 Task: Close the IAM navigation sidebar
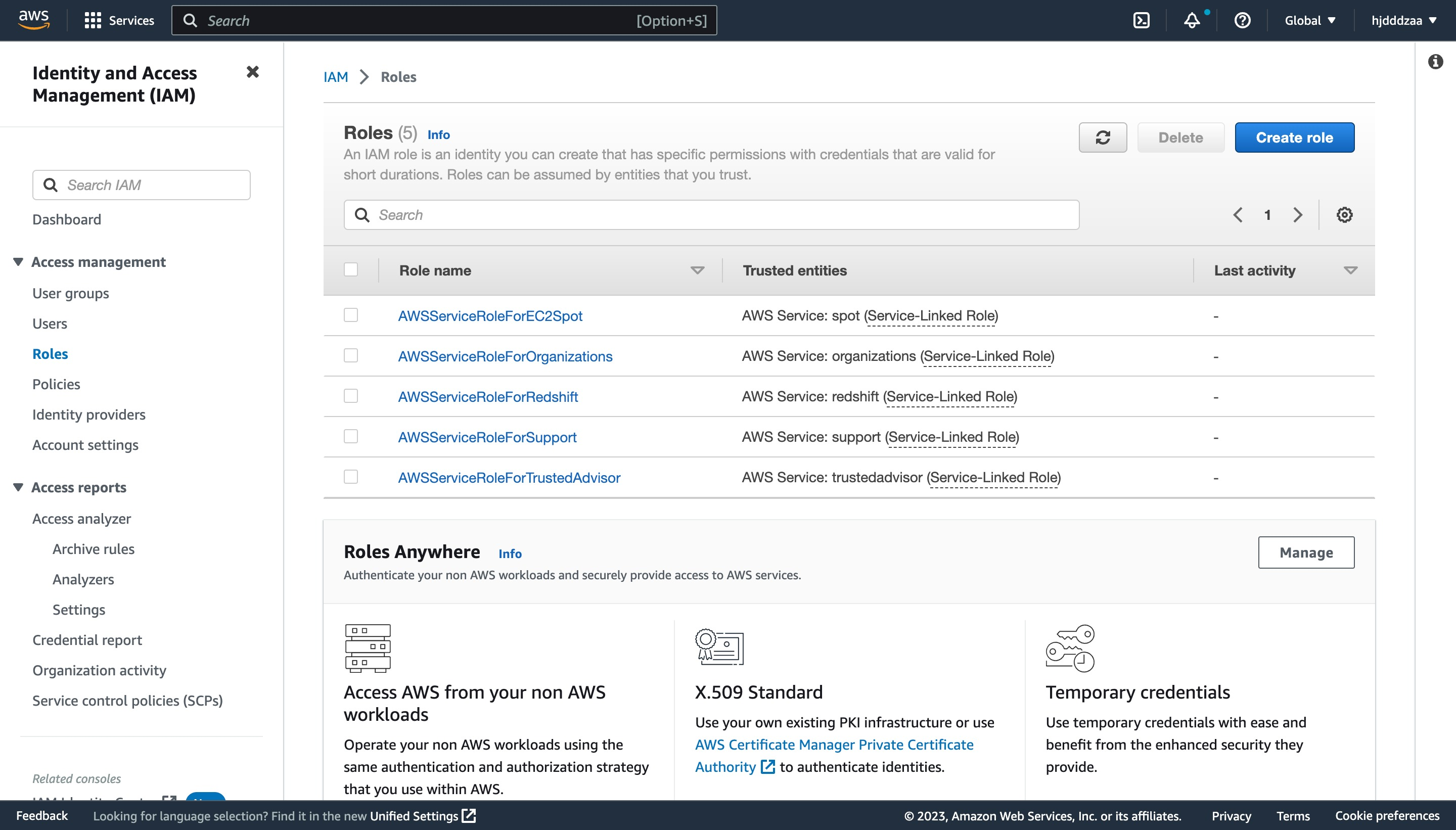pos(253,72)
